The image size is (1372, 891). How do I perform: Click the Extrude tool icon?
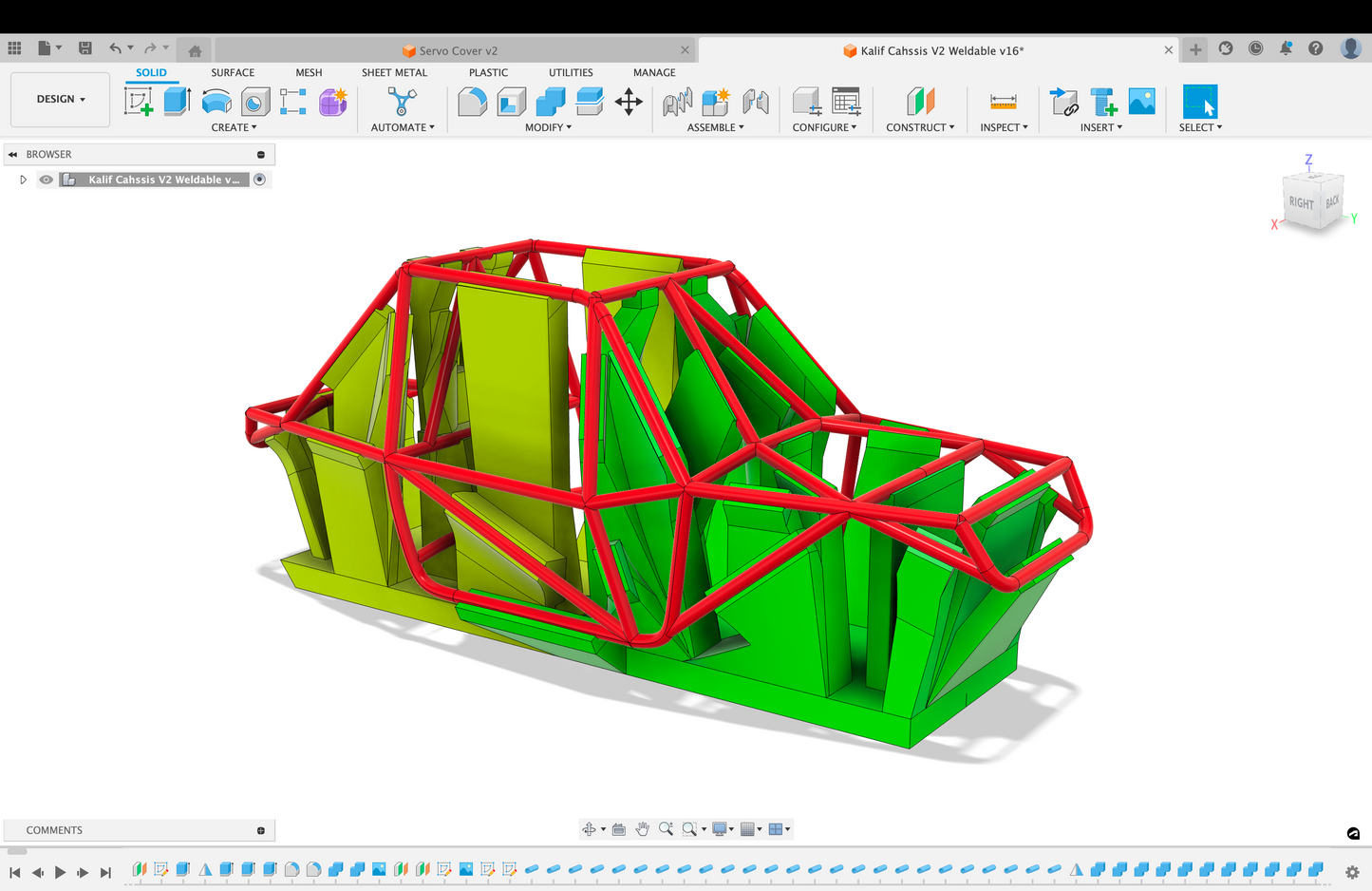click(178, 102)
